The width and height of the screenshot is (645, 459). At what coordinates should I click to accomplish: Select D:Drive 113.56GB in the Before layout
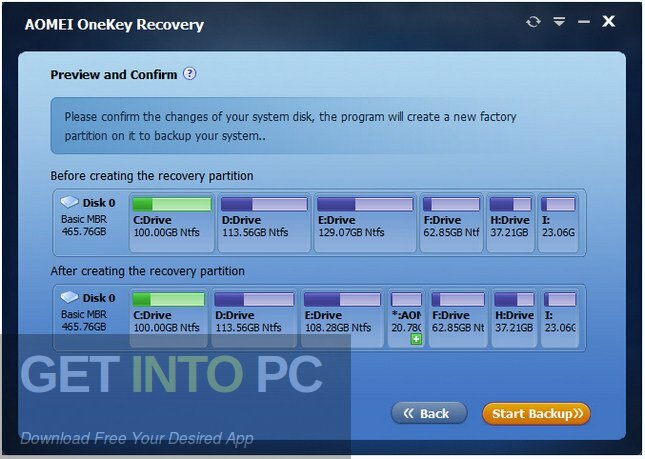[x=264, y=223]
